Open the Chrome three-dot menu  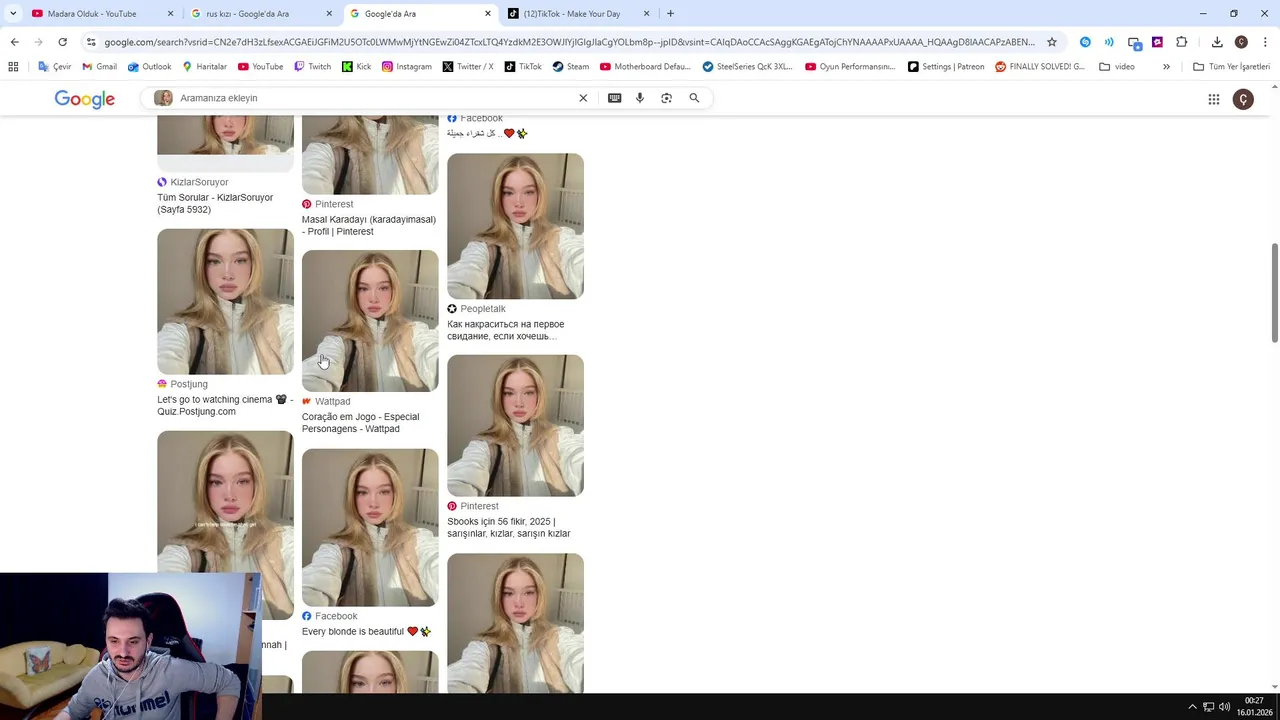[1265, 42]
